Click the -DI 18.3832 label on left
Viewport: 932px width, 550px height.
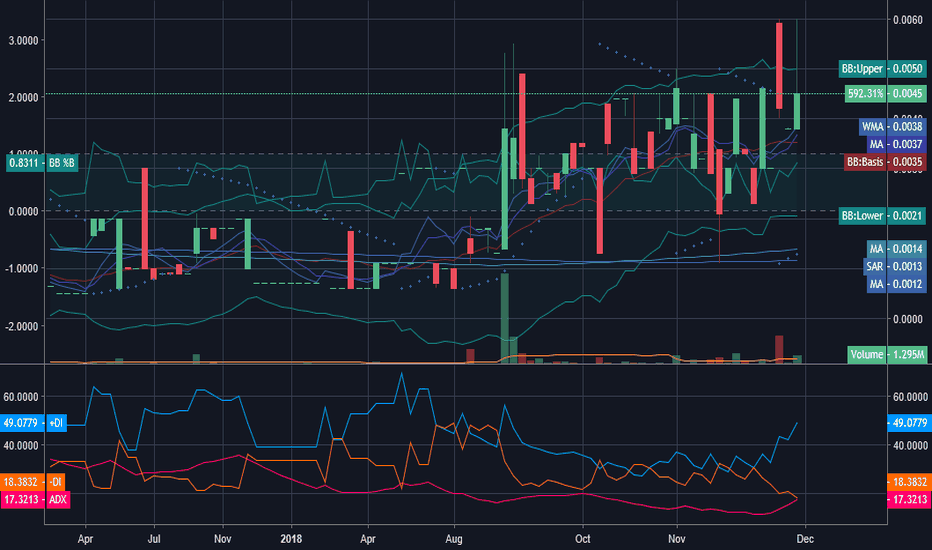[x=34, y=482]
